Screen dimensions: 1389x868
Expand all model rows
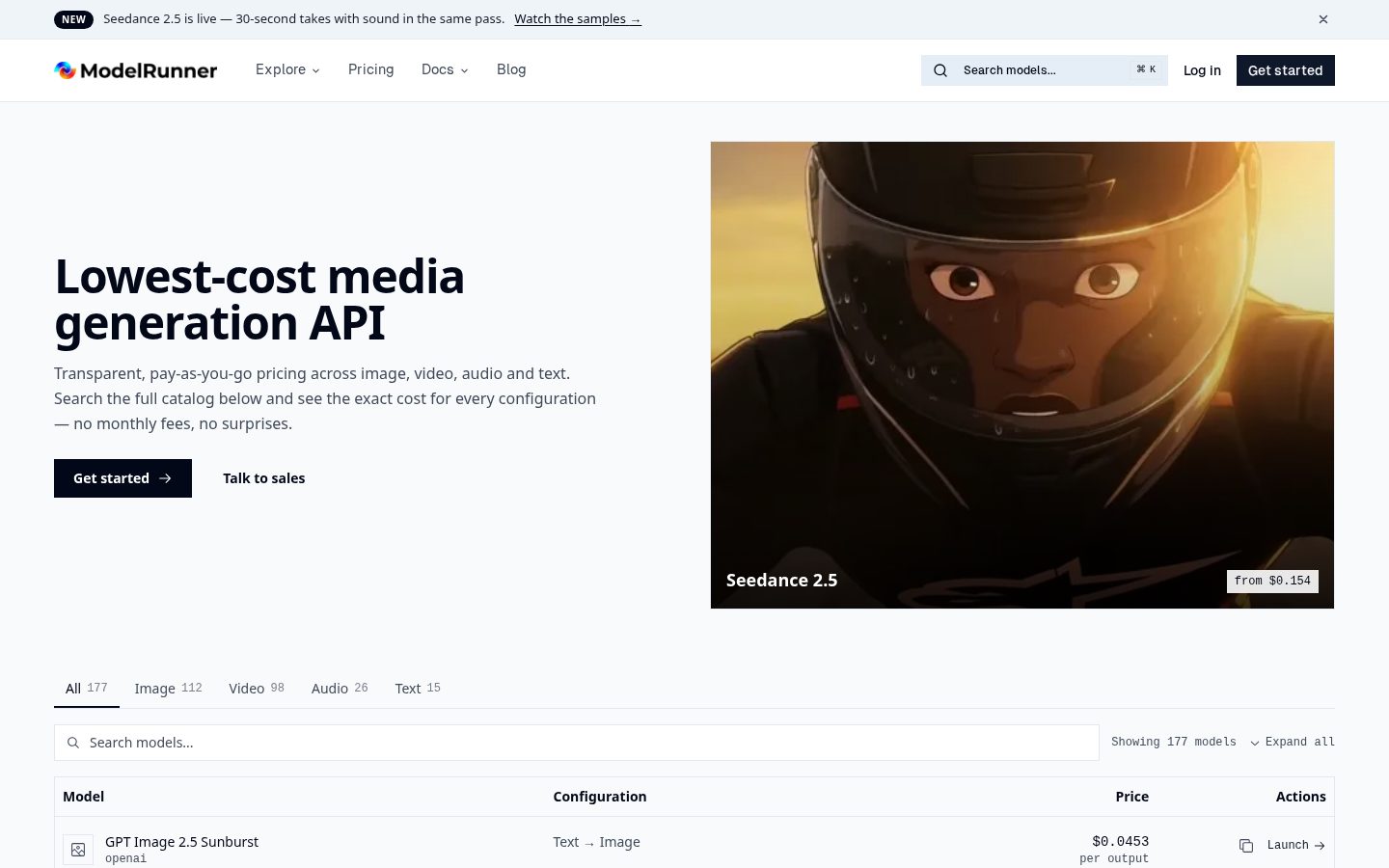coord(1293,742)
